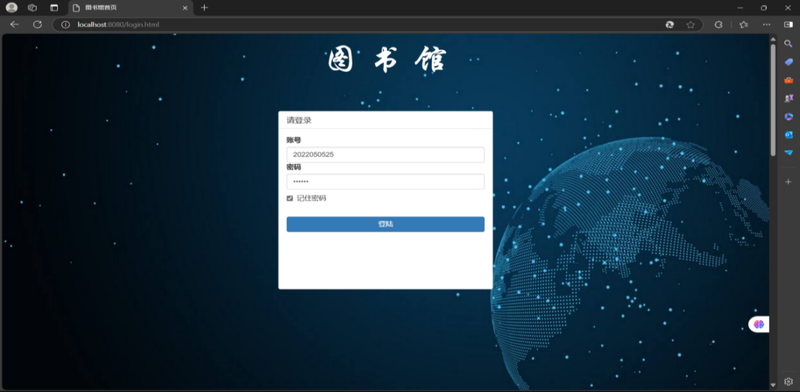Reload the login page

coord(37,24)
